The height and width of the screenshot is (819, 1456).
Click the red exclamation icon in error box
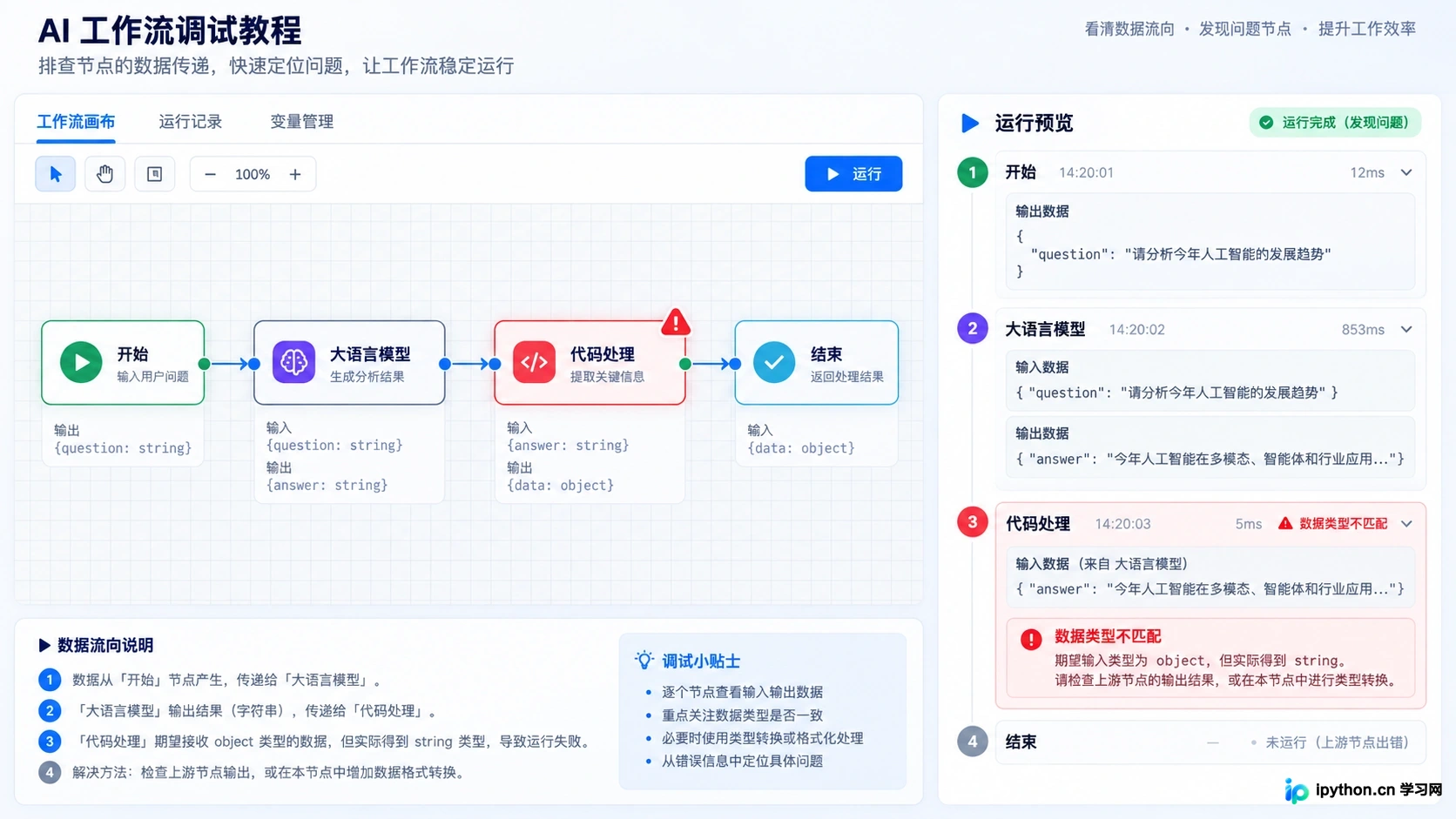tap(1031, 640)
